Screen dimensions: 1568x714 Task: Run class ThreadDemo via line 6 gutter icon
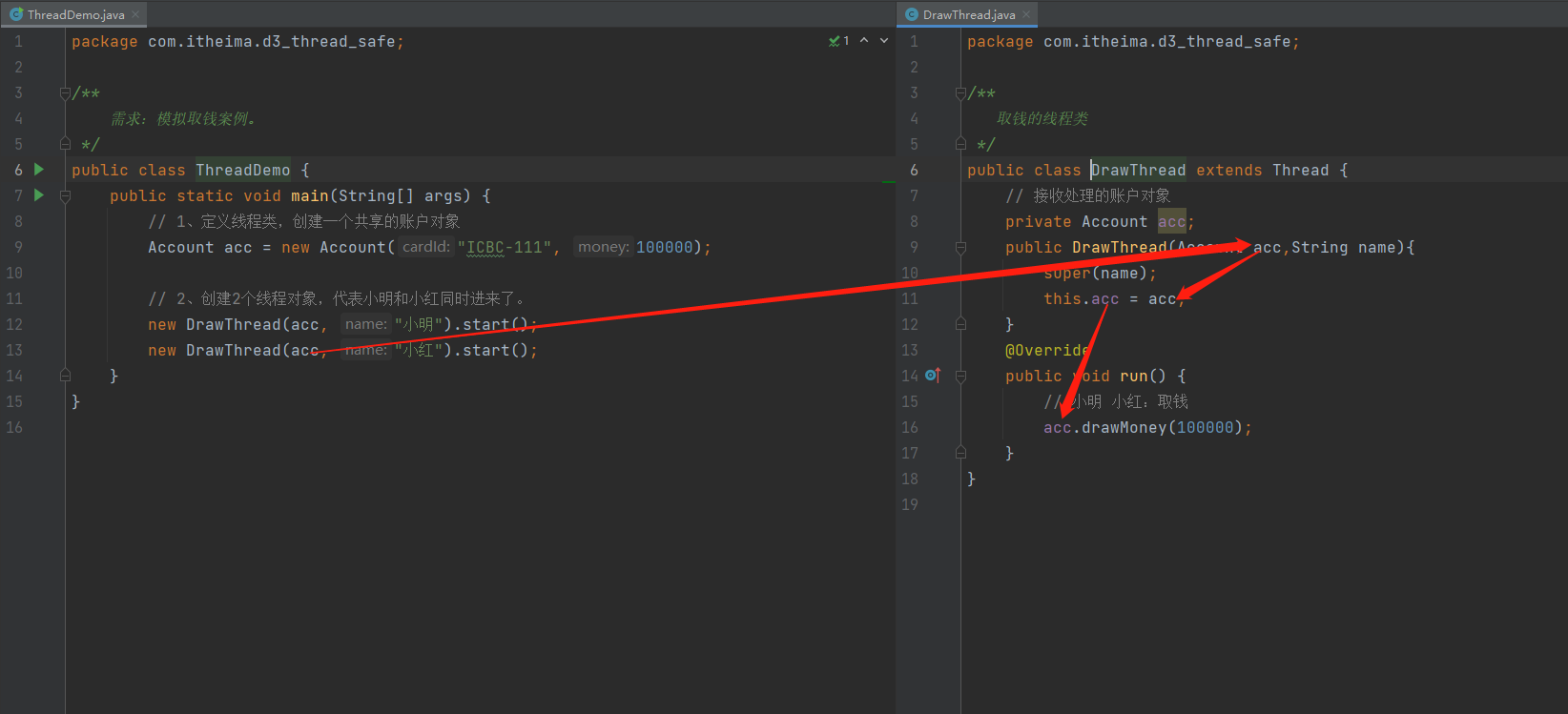(39, 169)
